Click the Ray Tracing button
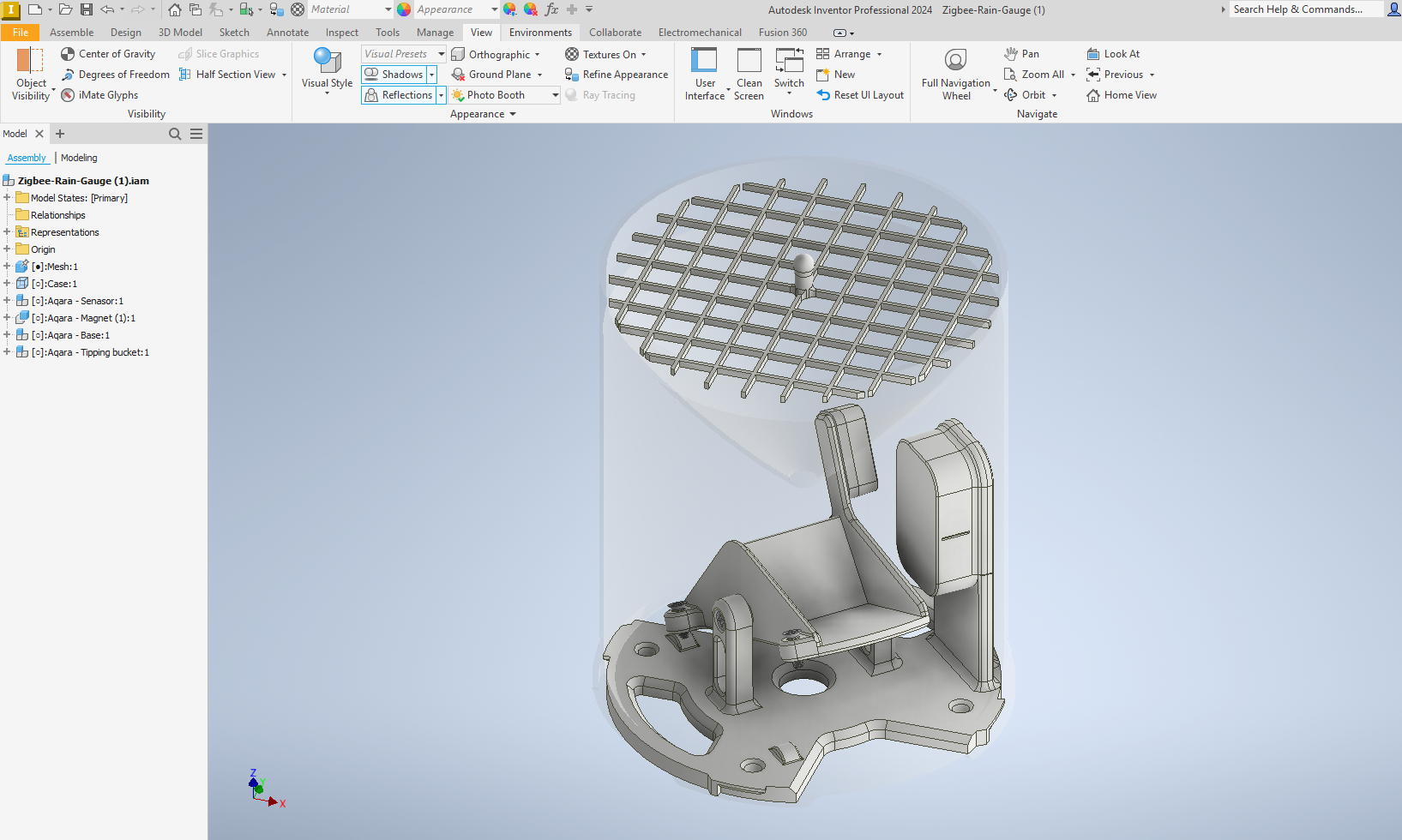 click(x=600, y=95)
